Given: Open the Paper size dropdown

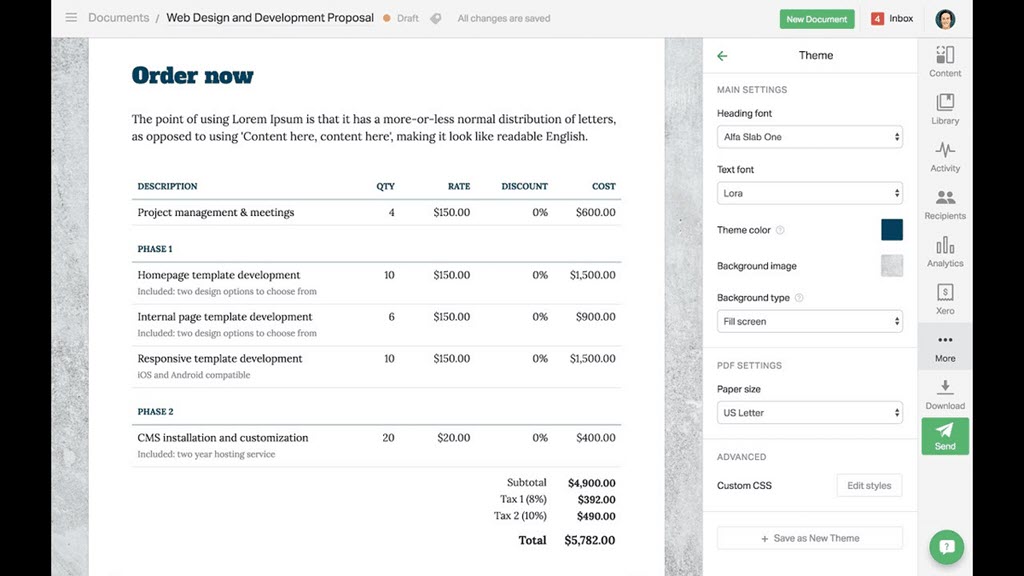Looking at the screenshot, I should (810, 413).
